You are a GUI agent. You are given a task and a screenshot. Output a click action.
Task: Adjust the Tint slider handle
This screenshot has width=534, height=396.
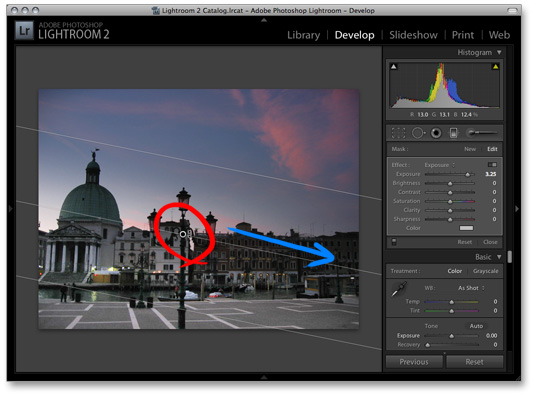click(x=452, y=311)
